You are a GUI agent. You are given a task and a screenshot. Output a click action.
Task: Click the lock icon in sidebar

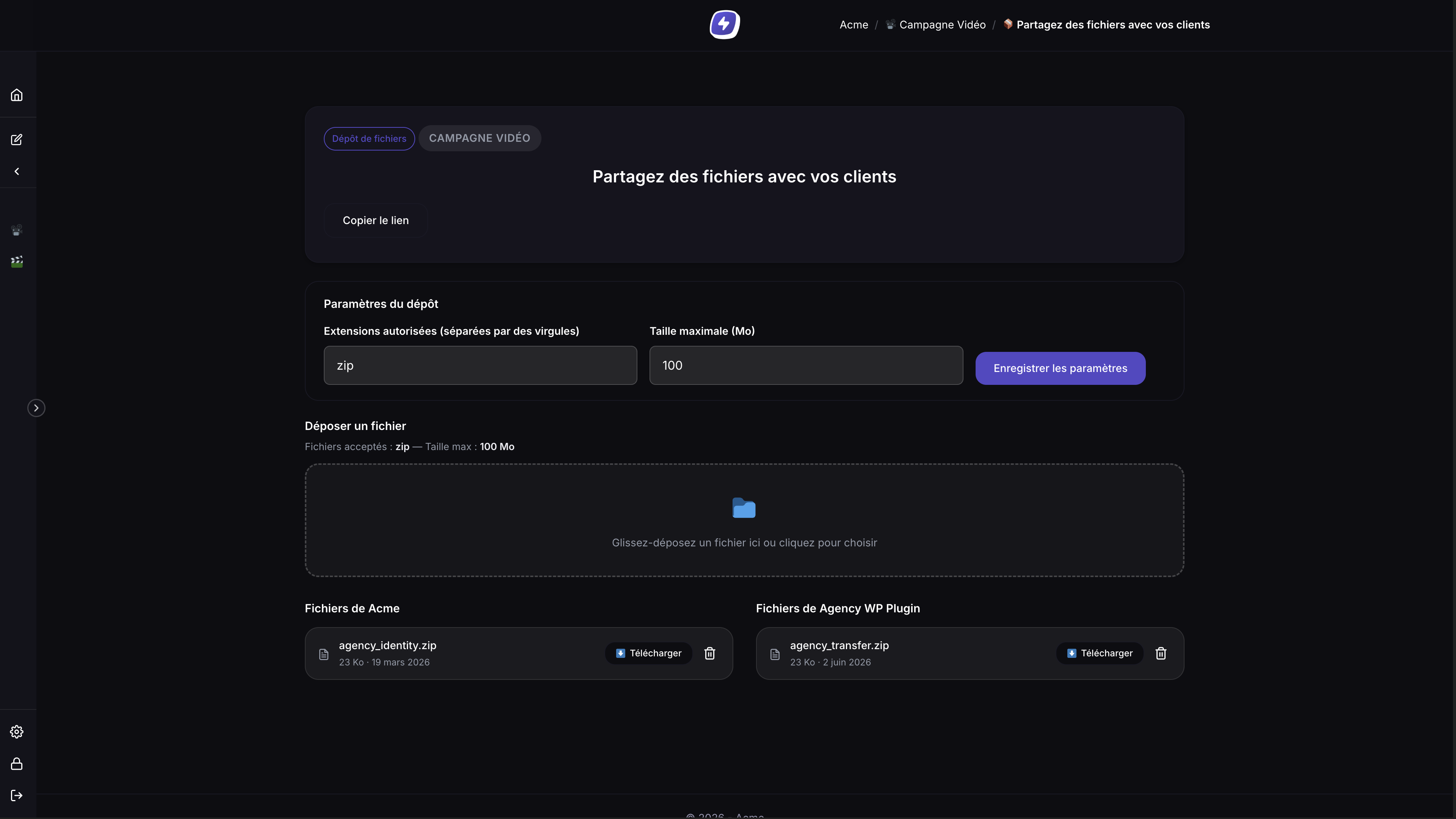coord(17,764)
